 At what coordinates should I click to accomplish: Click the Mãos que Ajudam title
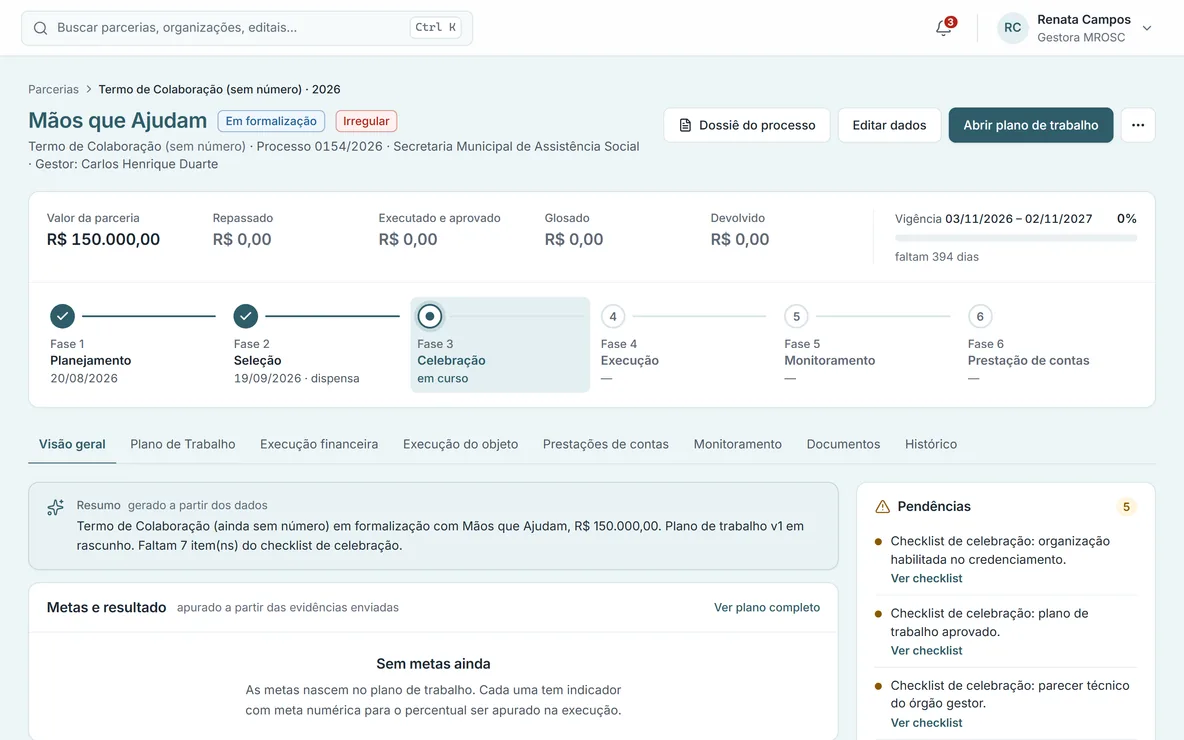118,120
